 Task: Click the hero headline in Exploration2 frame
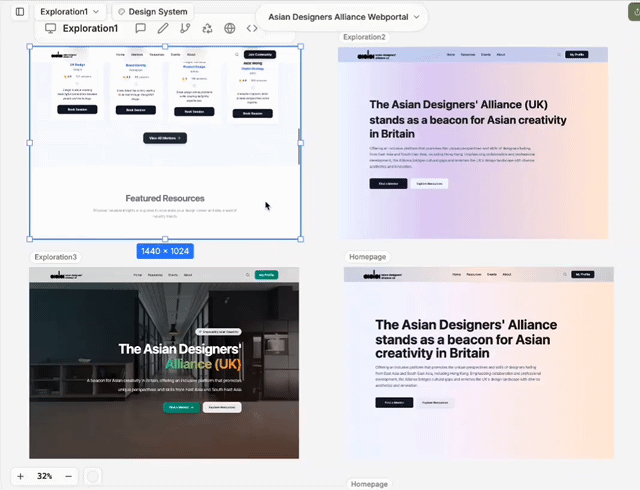pos(468,119)
